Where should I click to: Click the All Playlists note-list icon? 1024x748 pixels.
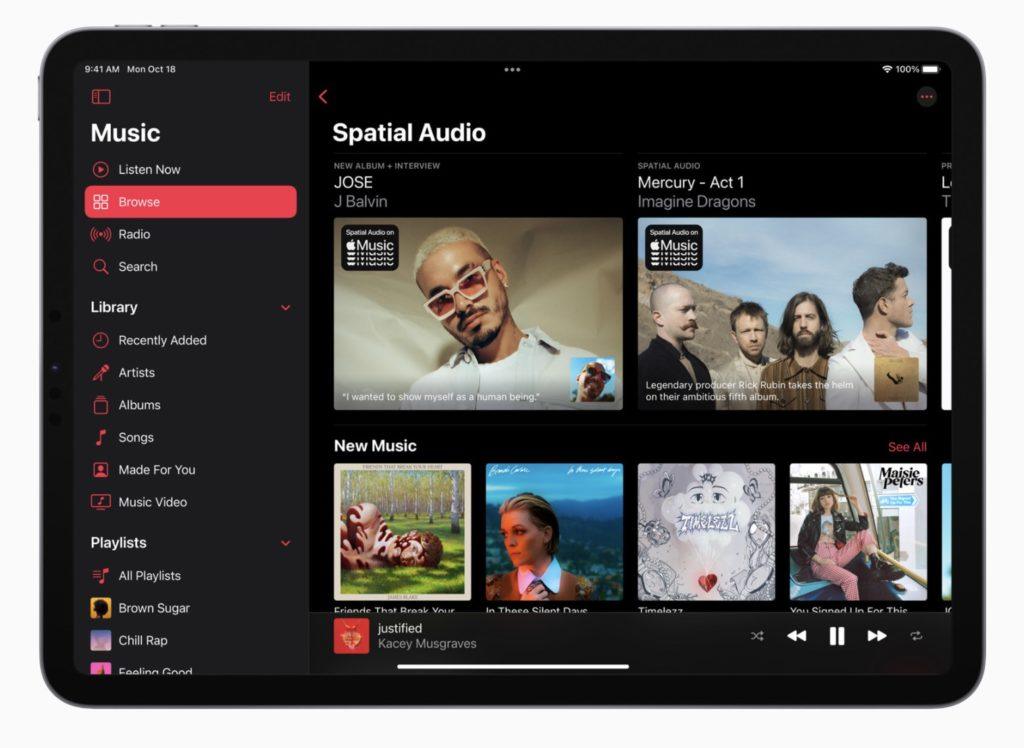(x=101, y=576)
